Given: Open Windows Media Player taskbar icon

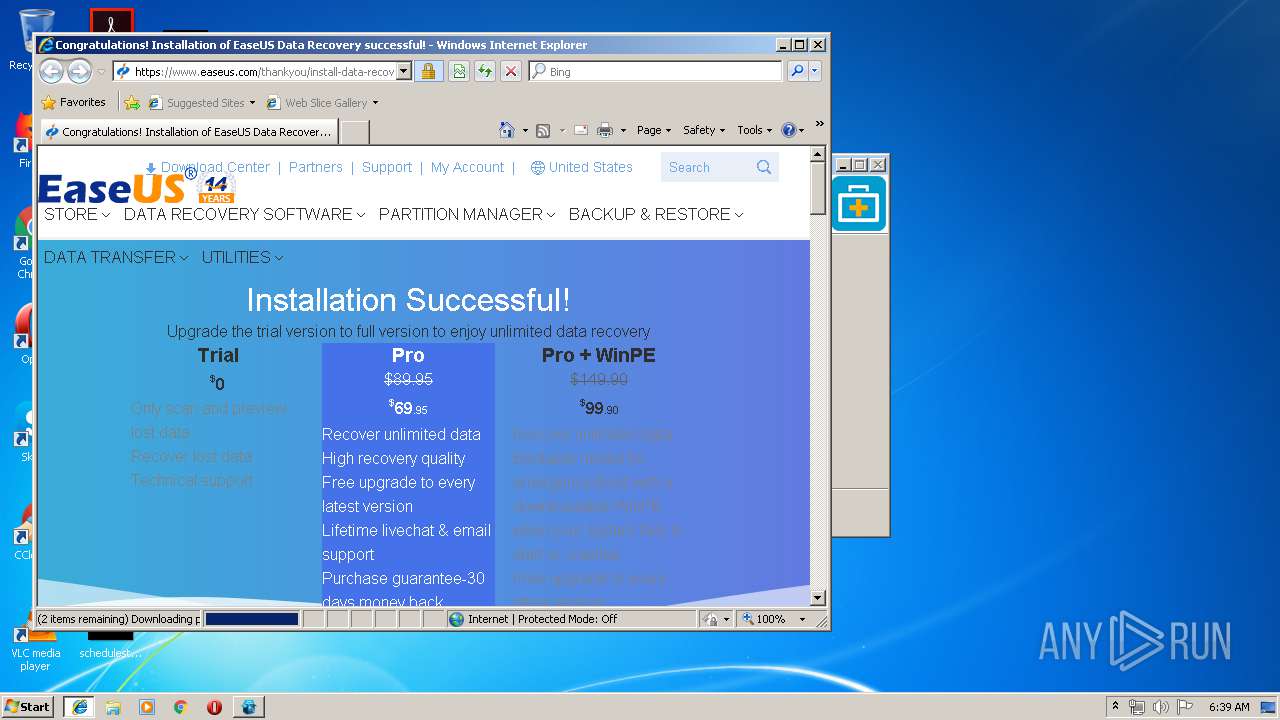Looking at the screenshot, I should pos(147,707).
